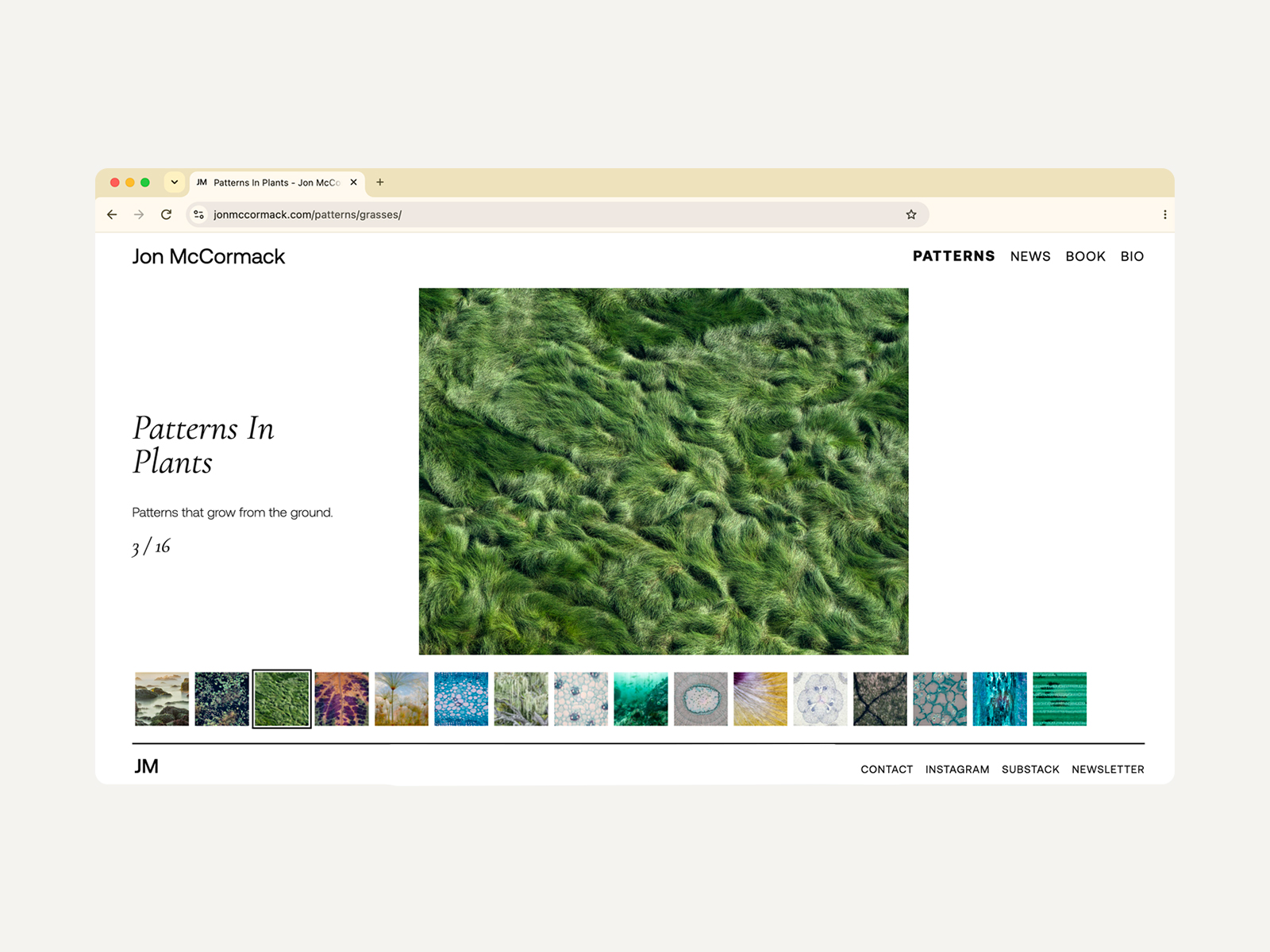Select the circular stem cross-section thumbnail
The height and width of the screenshot is (952, 1270).
pos(701,699)
